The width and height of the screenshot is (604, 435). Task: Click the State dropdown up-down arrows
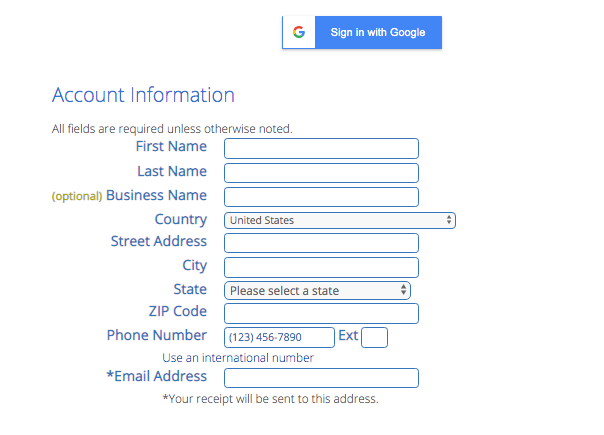point(403,290)
